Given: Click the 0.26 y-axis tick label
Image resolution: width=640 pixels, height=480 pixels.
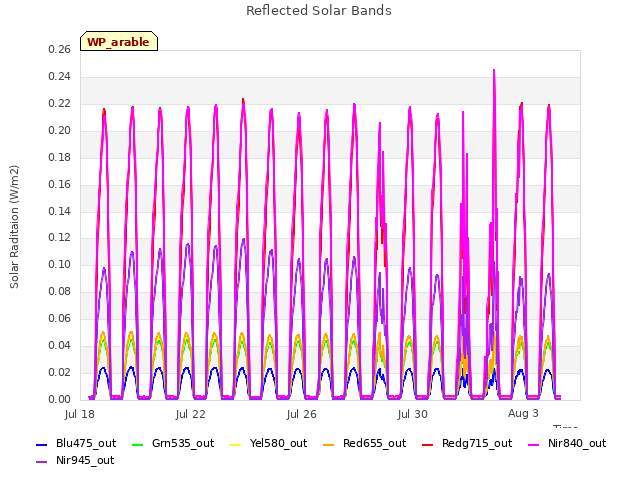Looking at the screenshot, I should click(60, 50).
